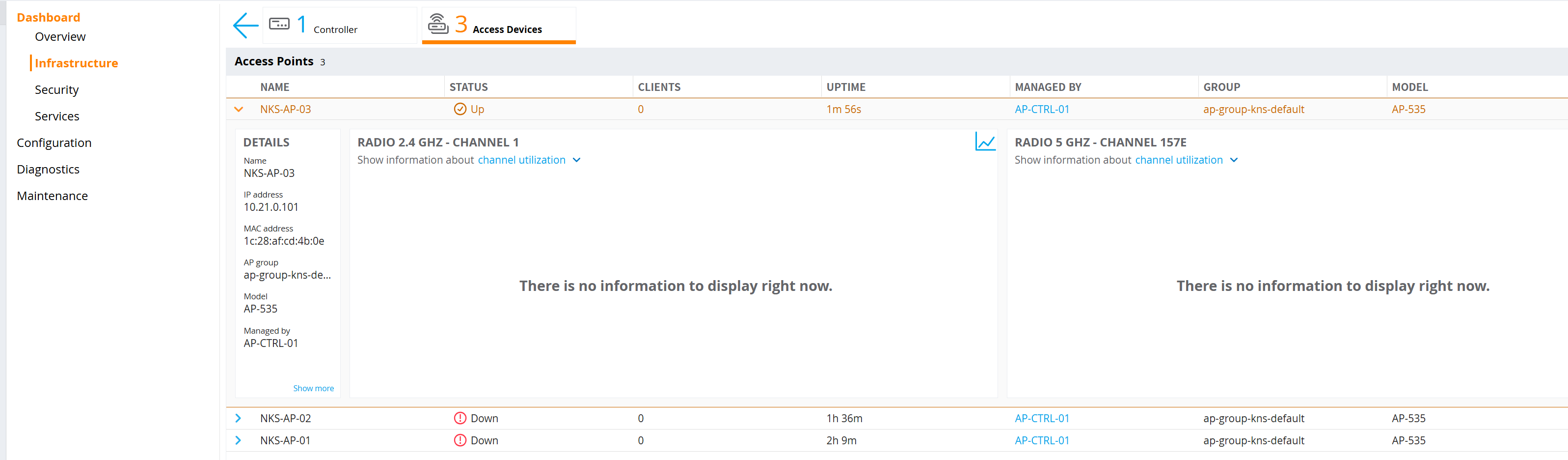This screenshot has height=460, width=1568.
Task: Click the Down alert icon for NKS-AP-02
Action: (461, 418)
